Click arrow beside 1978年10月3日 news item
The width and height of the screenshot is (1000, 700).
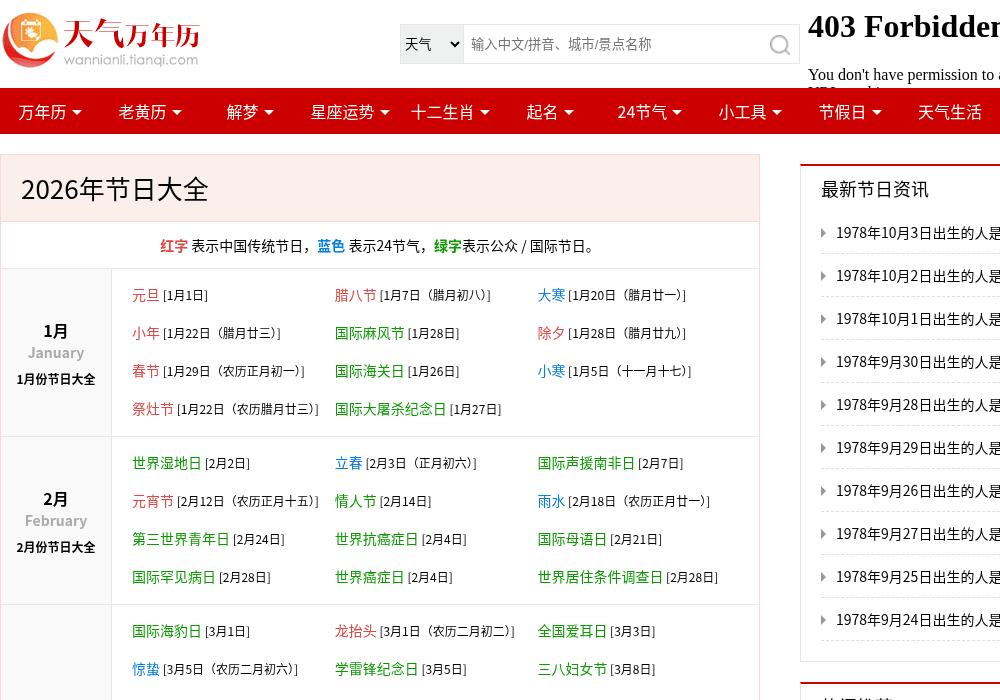pos(823,233)
